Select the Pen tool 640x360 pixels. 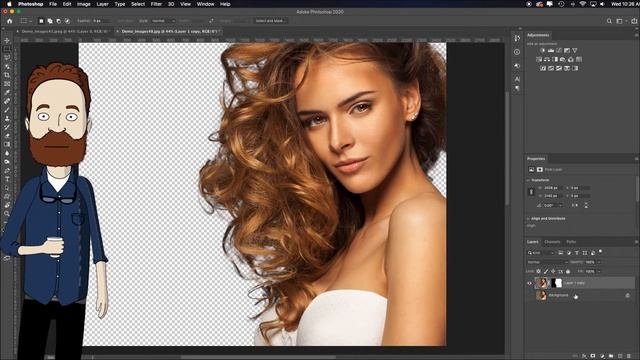coord(7,170)
